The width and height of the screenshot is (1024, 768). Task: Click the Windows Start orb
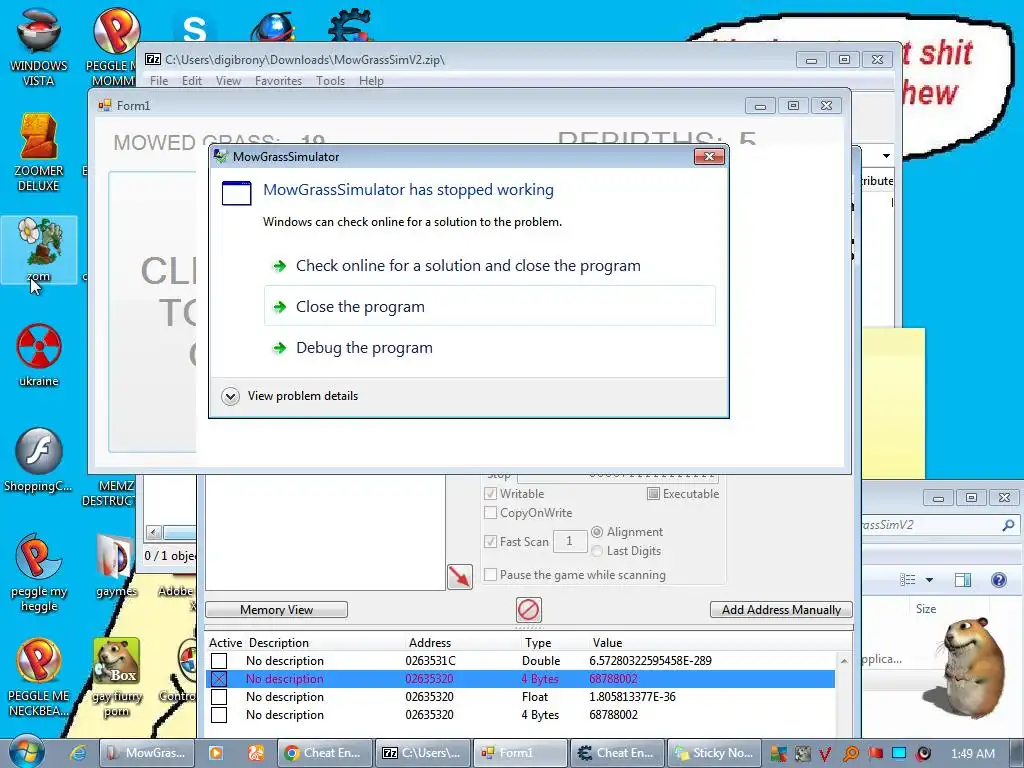click(27, 751)
